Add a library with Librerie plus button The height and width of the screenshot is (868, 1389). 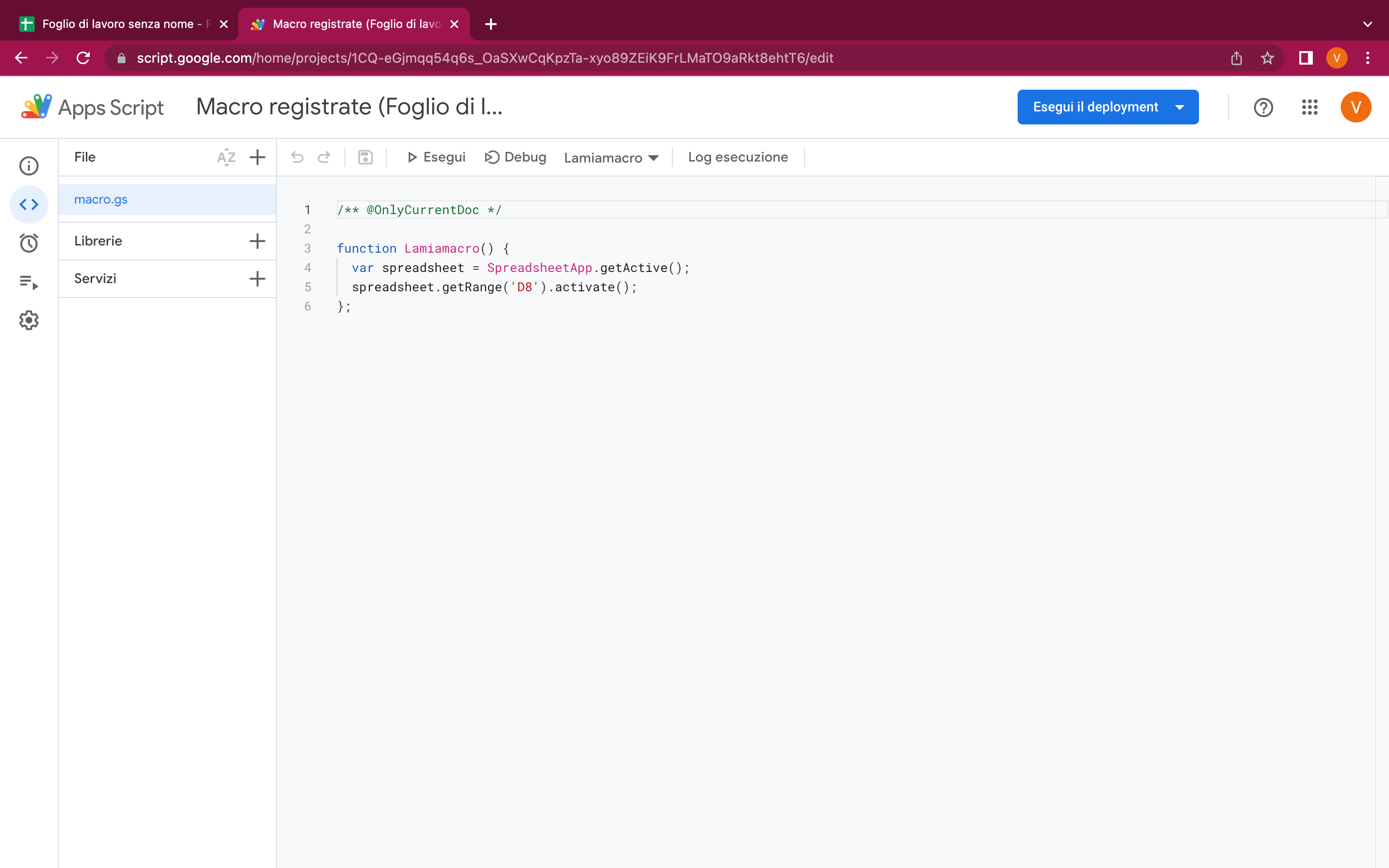click(258, 241)
